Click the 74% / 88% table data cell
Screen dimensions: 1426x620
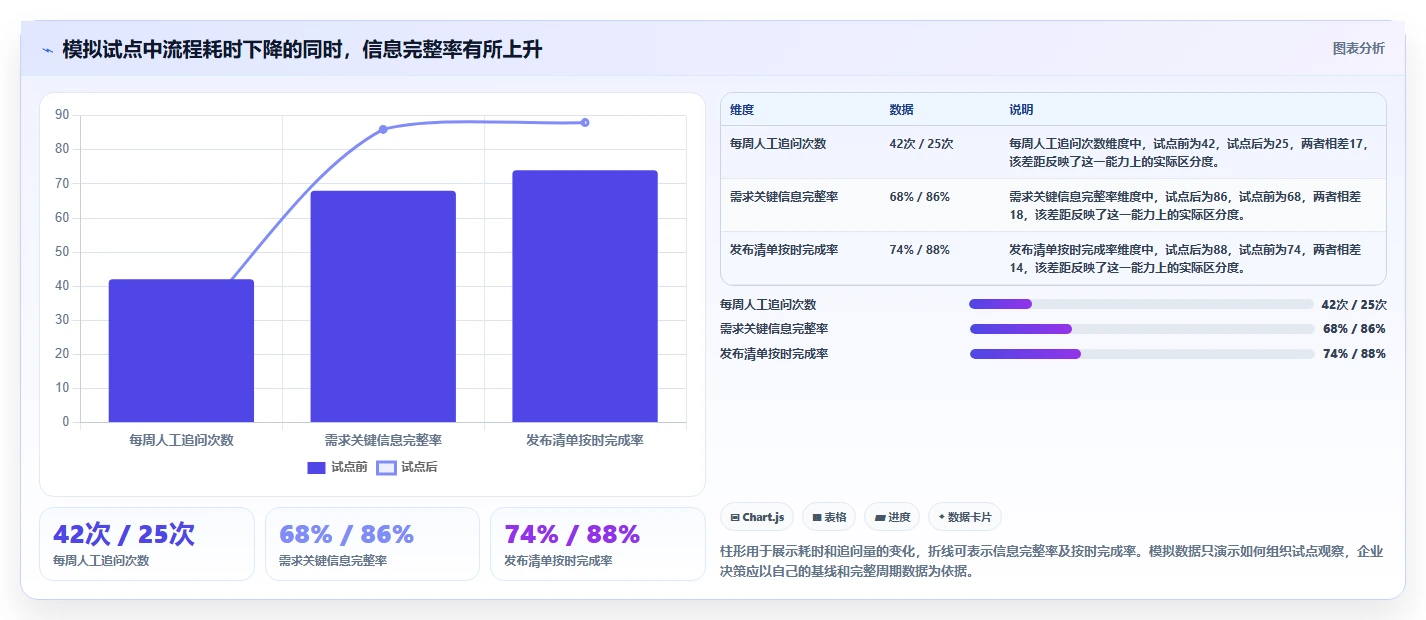919,250
